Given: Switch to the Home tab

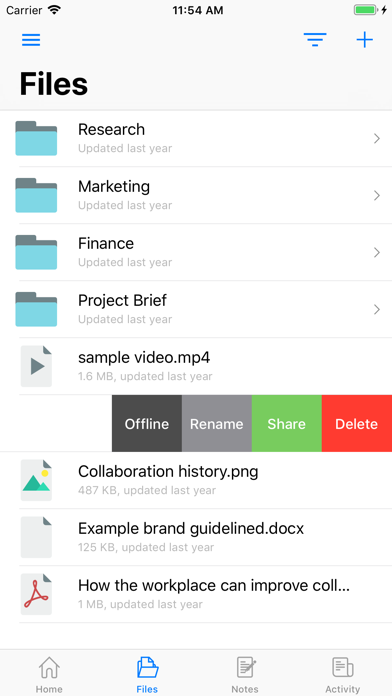Looking at the screenshot, I should (x=49, y=675).
